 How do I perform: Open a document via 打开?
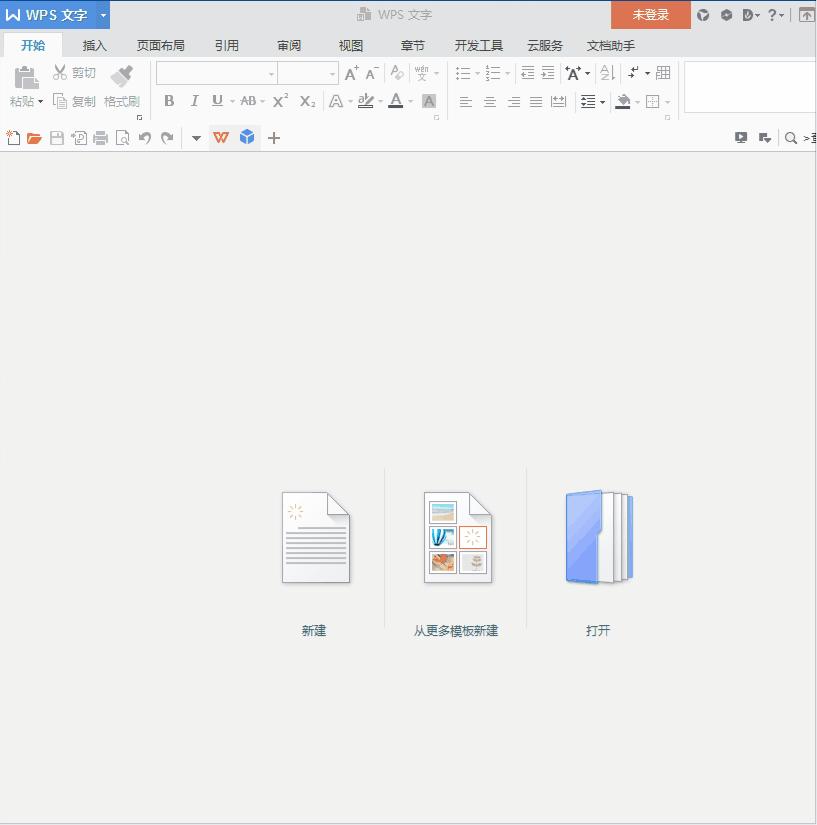[x=597, y=537]
